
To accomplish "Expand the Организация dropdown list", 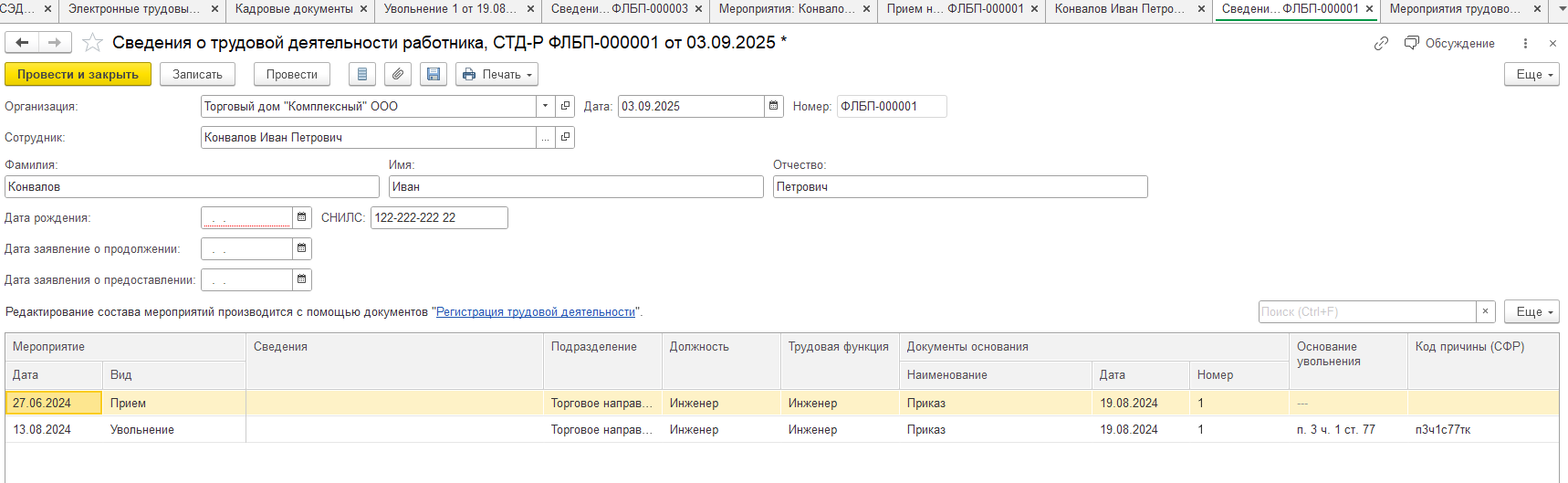I will [545, 107].
